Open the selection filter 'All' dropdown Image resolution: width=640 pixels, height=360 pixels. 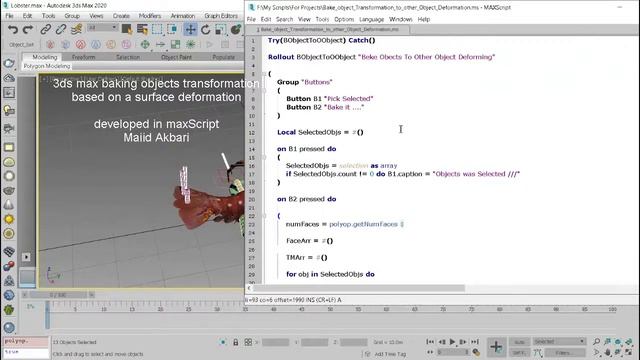click(102, 28)
